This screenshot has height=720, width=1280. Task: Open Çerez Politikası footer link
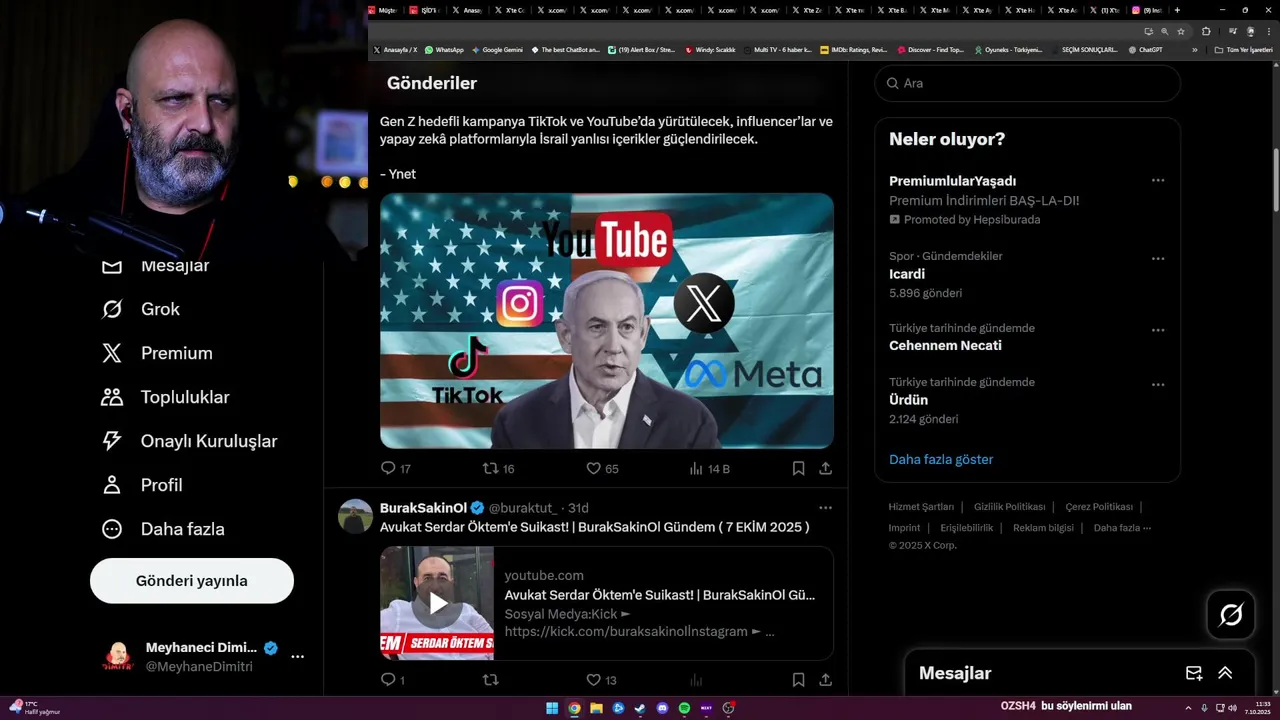pyautogui.click(x=1099, y=507)
